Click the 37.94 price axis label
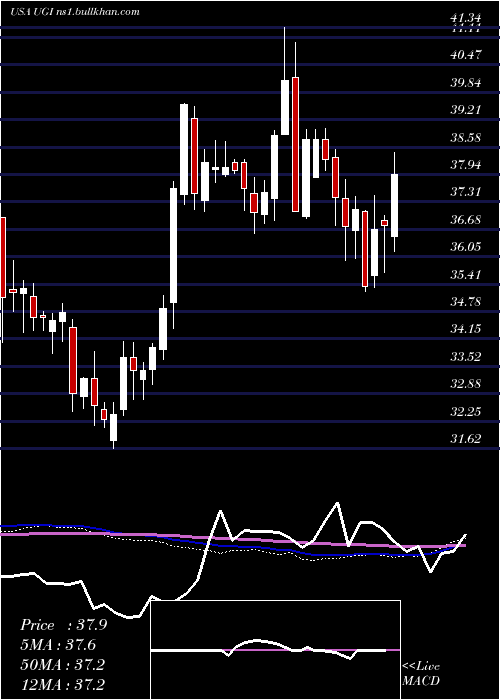Screen dimensions: 500x700 (466, 165)
